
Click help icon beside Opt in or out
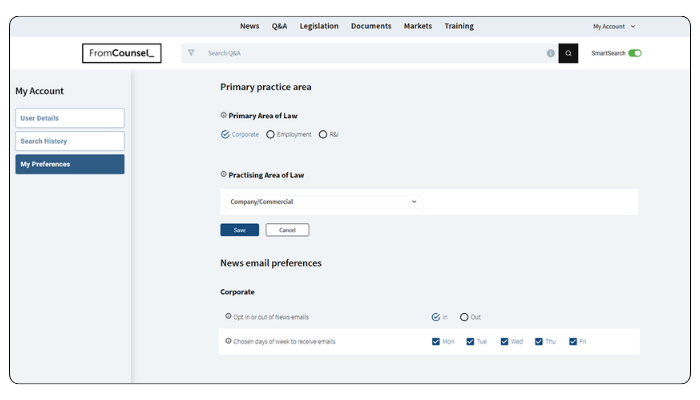228,316
